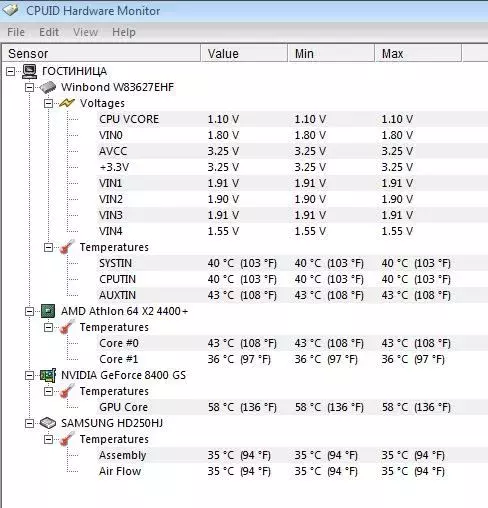The image size is (488, 508).
Task: Click the computer icon beside ГОСТИНИЦА
Action: coord(29,71)
